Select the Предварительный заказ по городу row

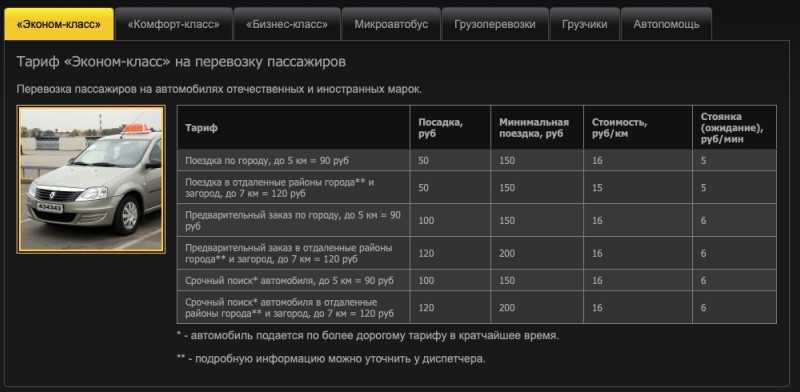pyautogui.click(x=477, y=220)
